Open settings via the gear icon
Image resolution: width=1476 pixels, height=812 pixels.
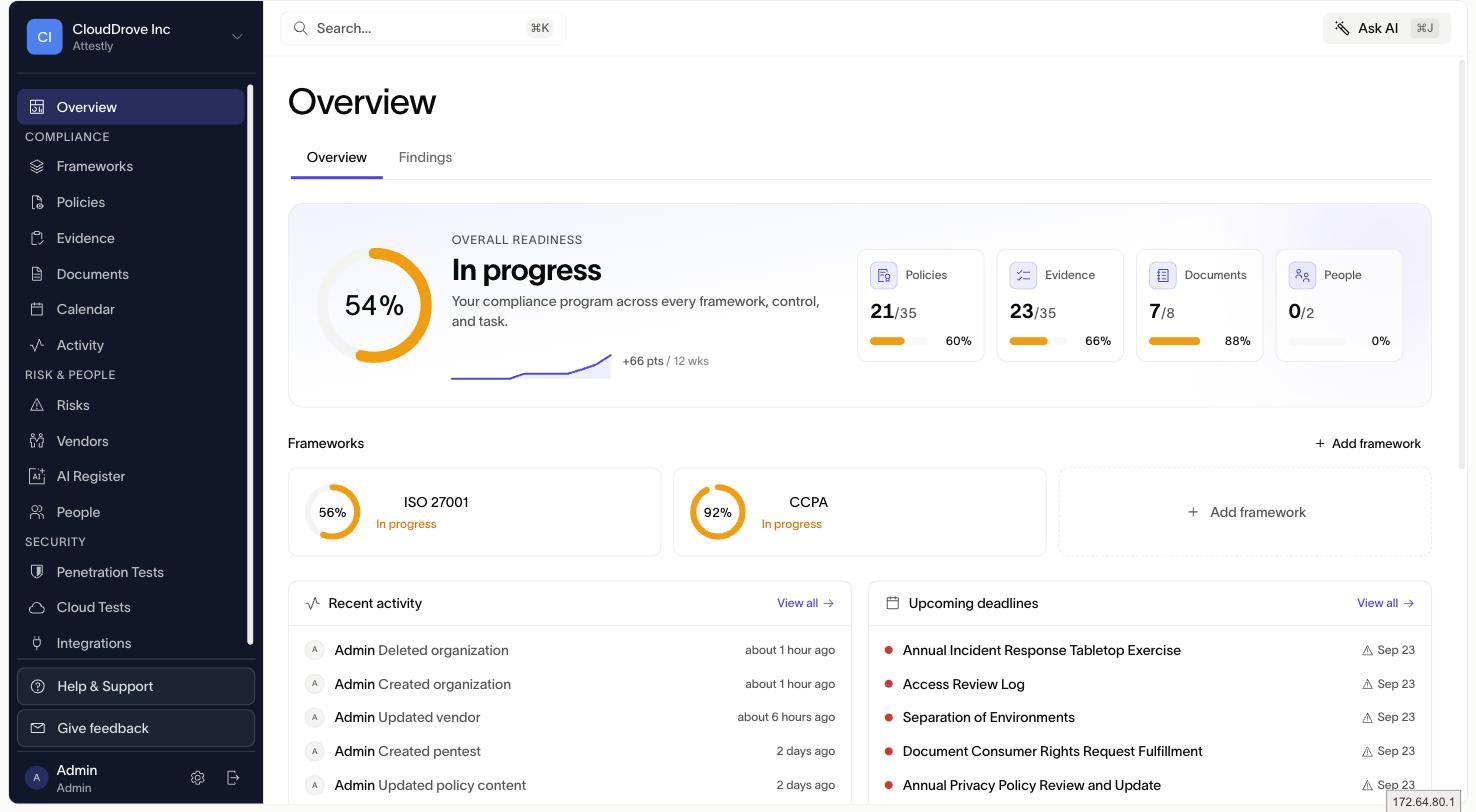198,778
